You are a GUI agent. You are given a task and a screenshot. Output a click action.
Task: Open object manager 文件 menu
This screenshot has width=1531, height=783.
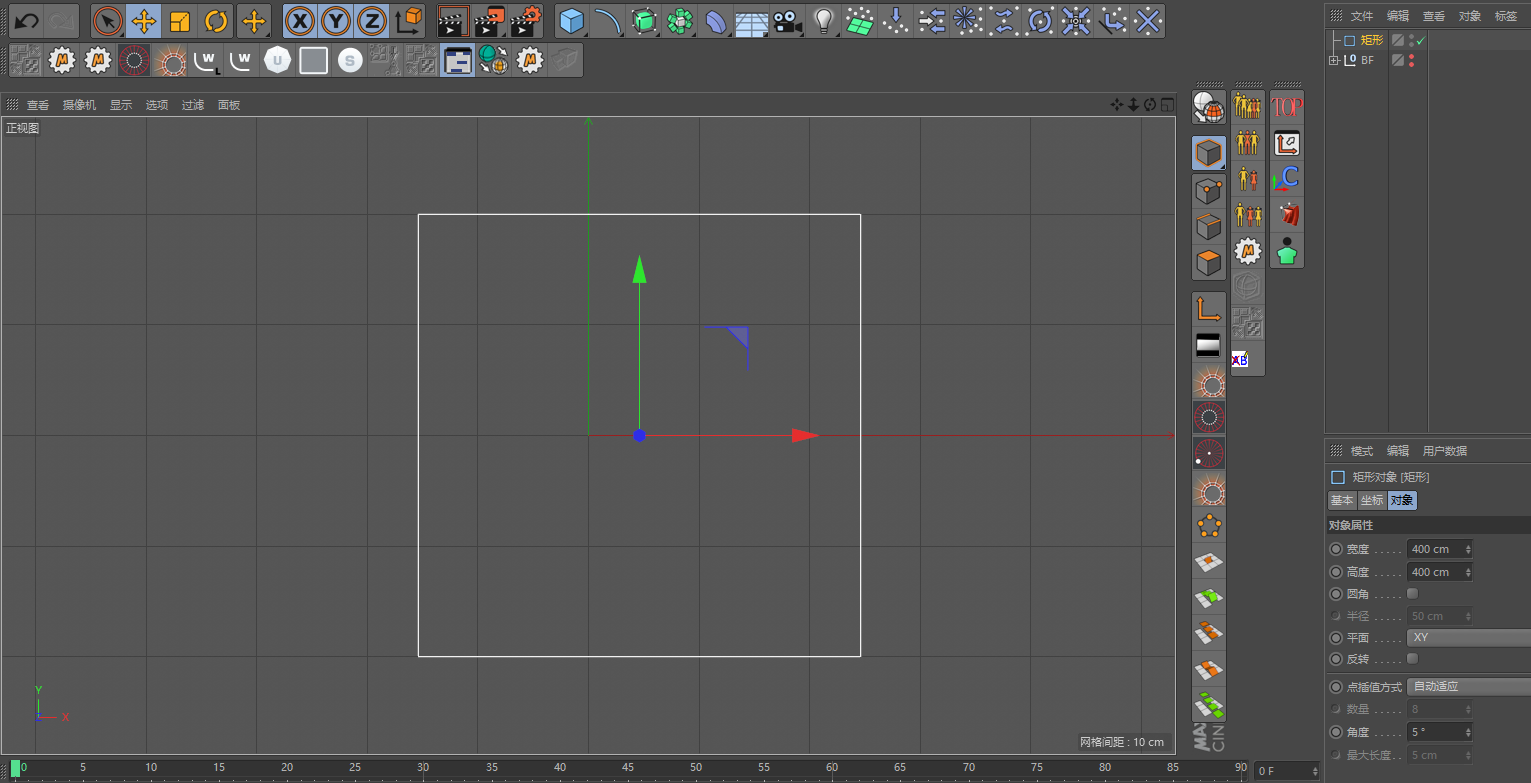click(x=1362, y=16)
